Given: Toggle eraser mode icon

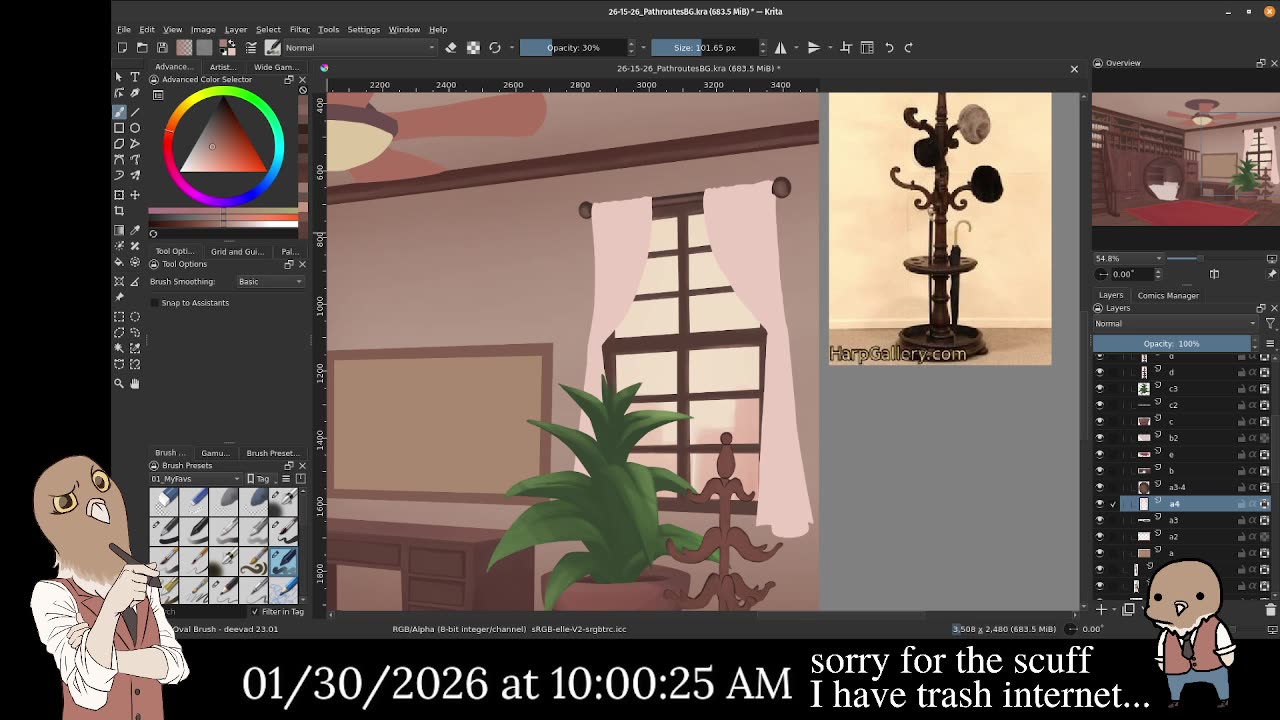Looking at the screenshot, I should pos(451,47).
